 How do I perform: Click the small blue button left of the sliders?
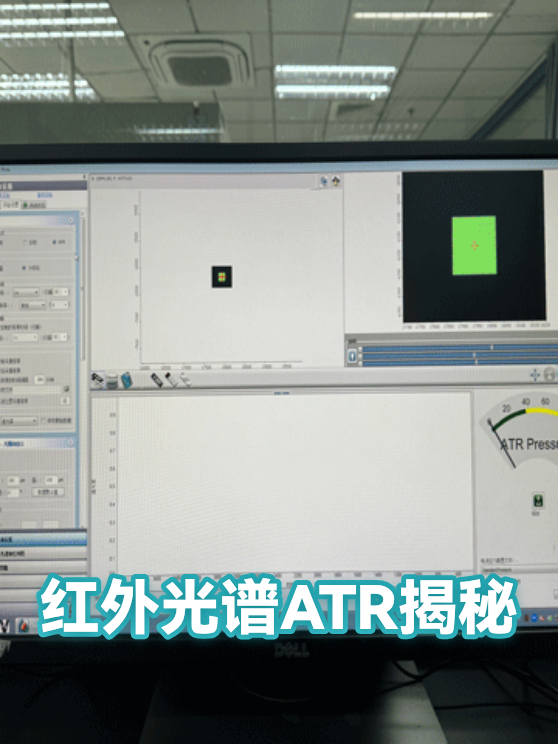pyautogui.click(x=352, y=356)
